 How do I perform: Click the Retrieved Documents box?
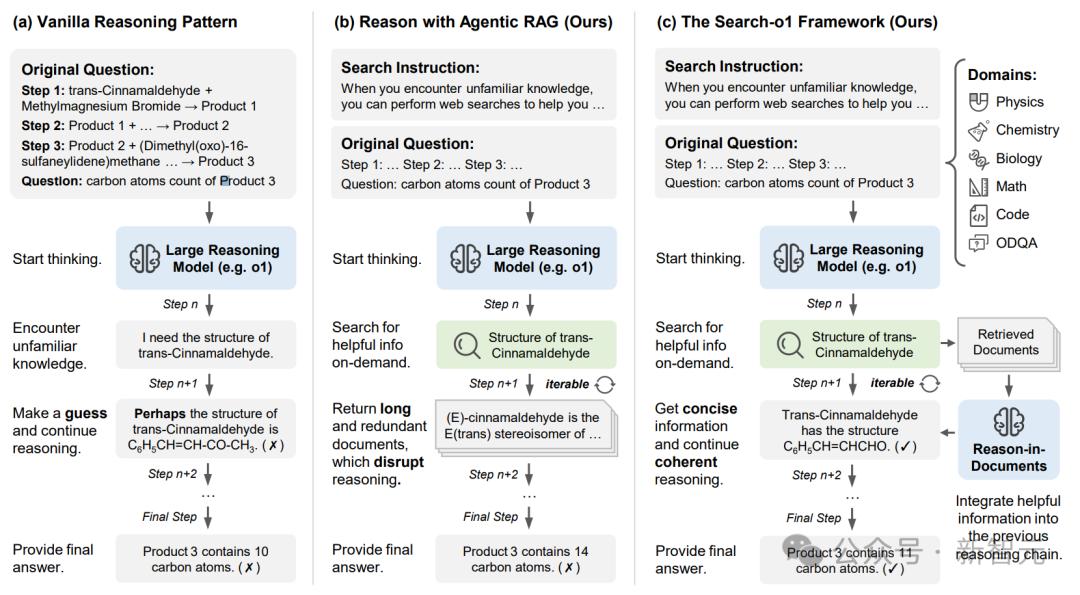pos(1008,344)
